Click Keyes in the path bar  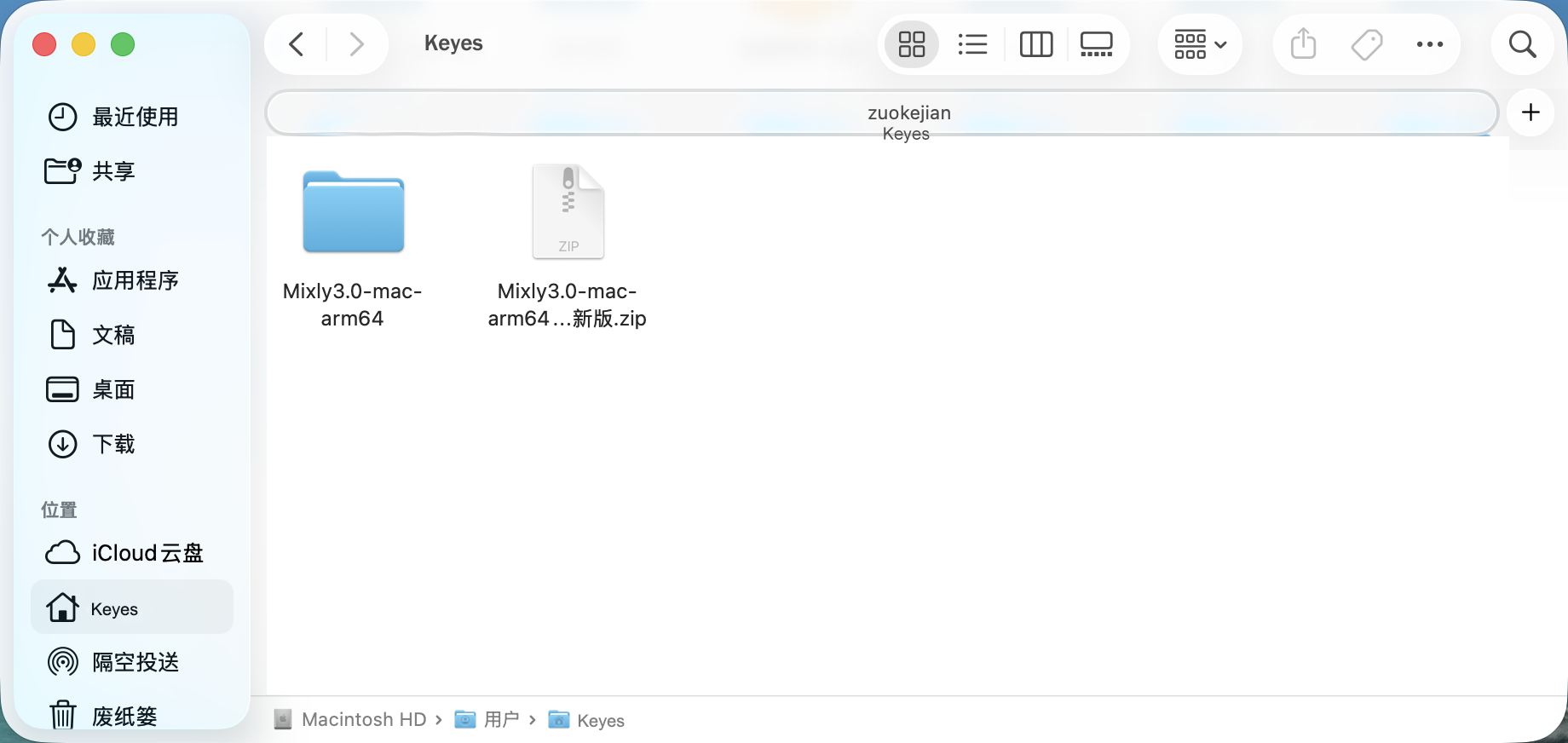tap(586, 720)
